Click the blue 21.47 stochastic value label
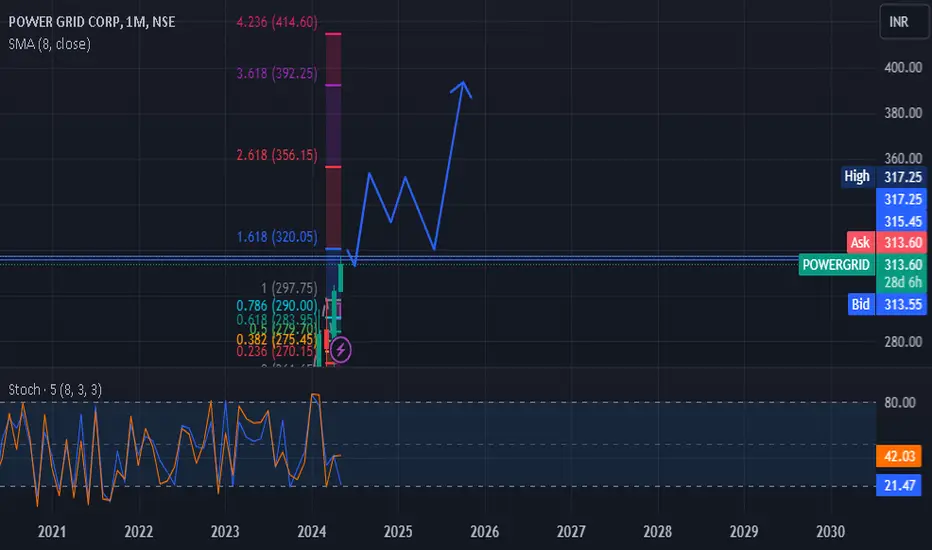The height and width of the screenshot is (550, 932). pos(899,486)
